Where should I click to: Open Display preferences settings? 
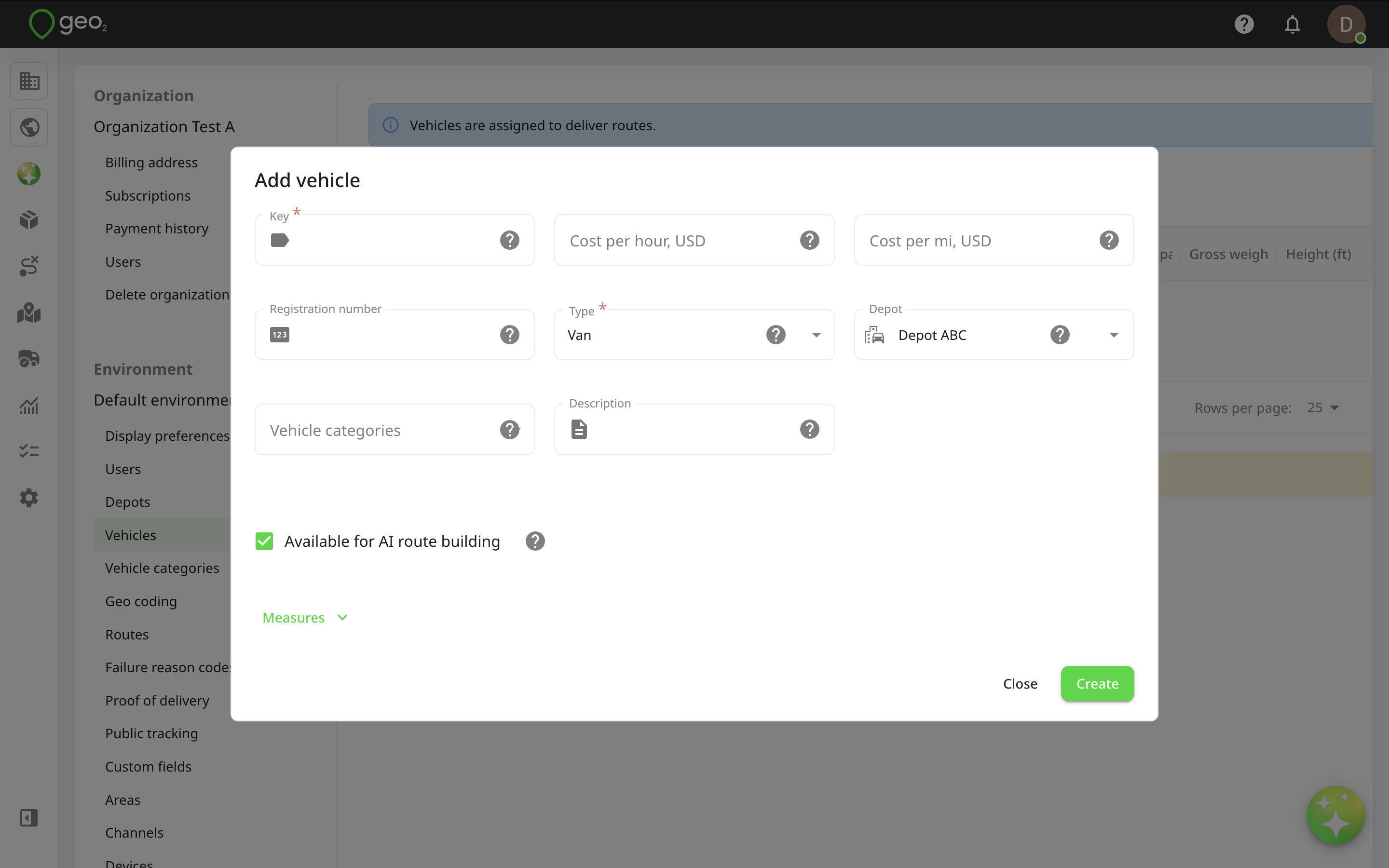167,436
